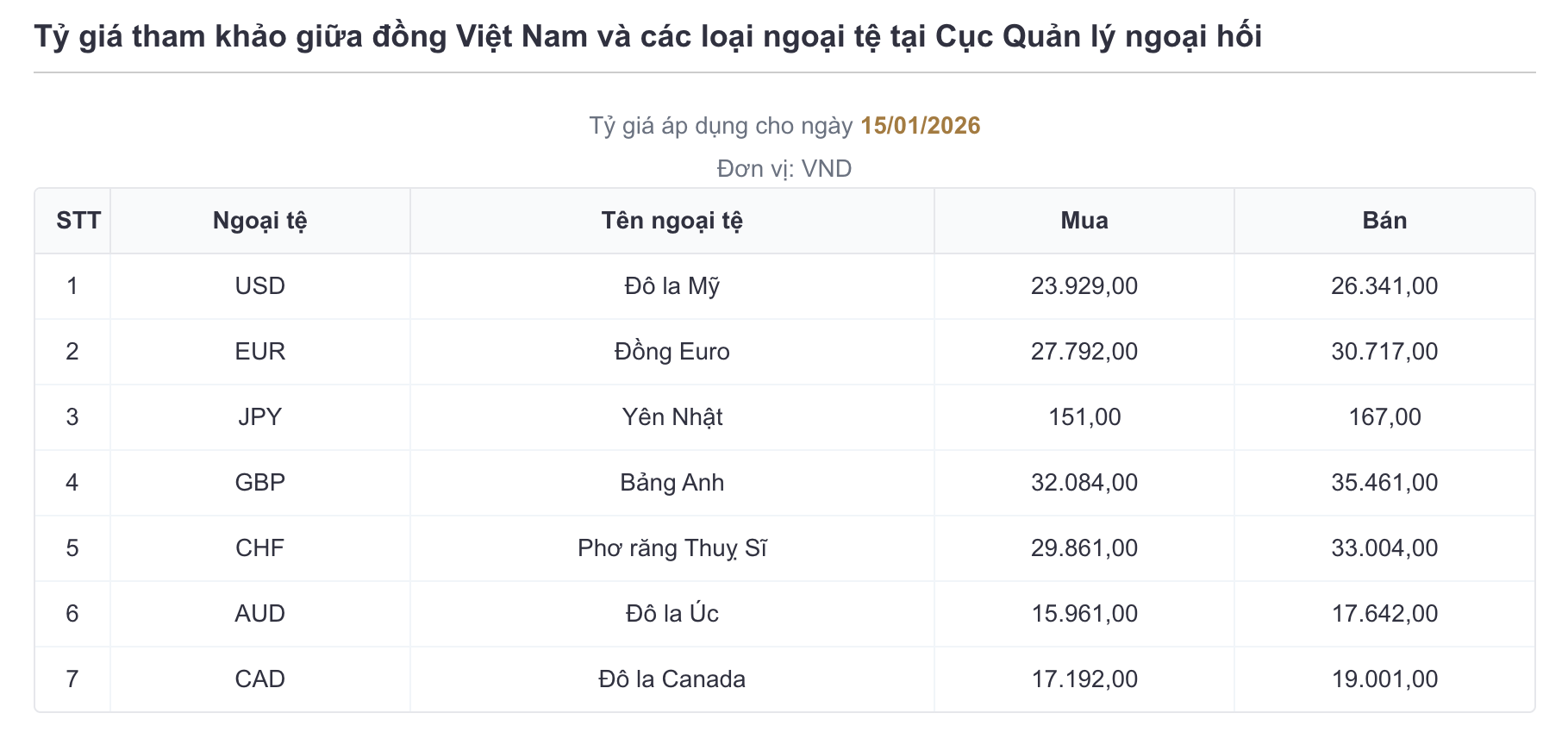Select the USD currency code cell
This screenshot has height=732, width=1568.
[x=259, y=286]
